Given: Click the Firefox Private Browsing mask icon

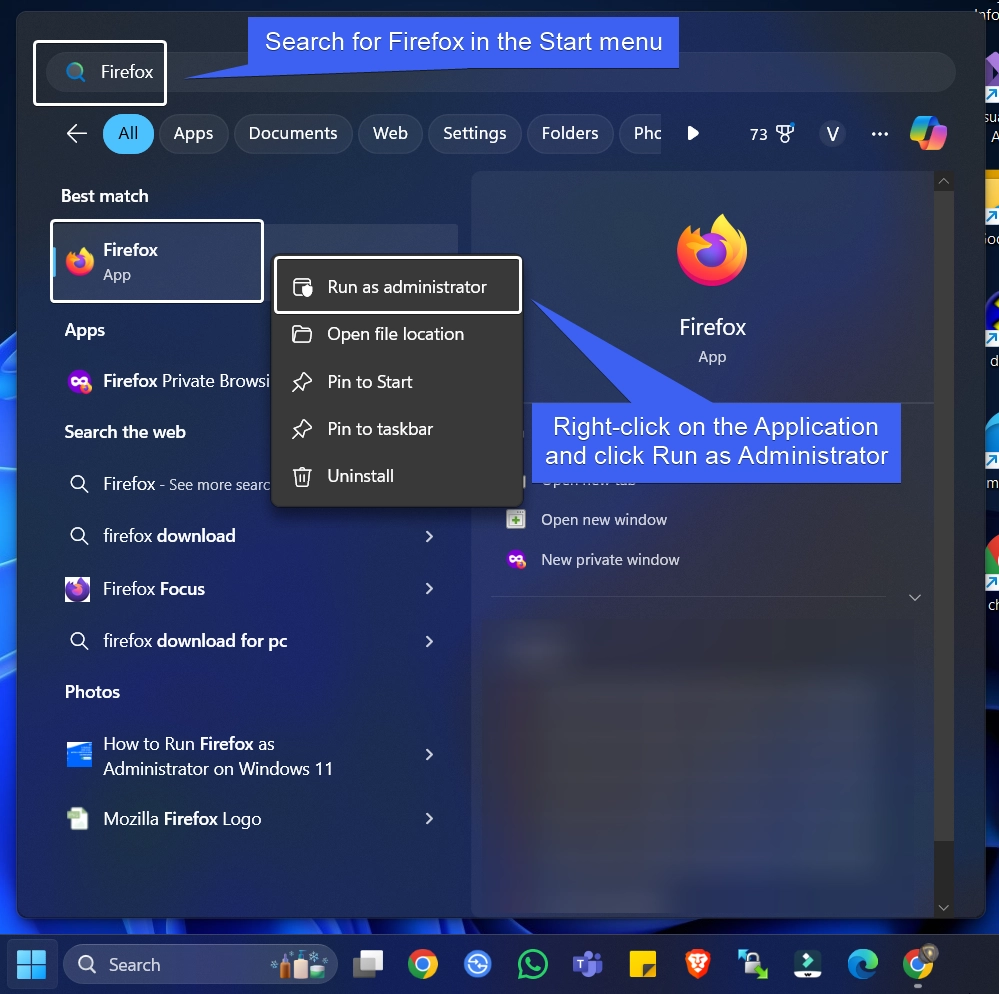Looking at the screenshot, I should coord(80,382).
